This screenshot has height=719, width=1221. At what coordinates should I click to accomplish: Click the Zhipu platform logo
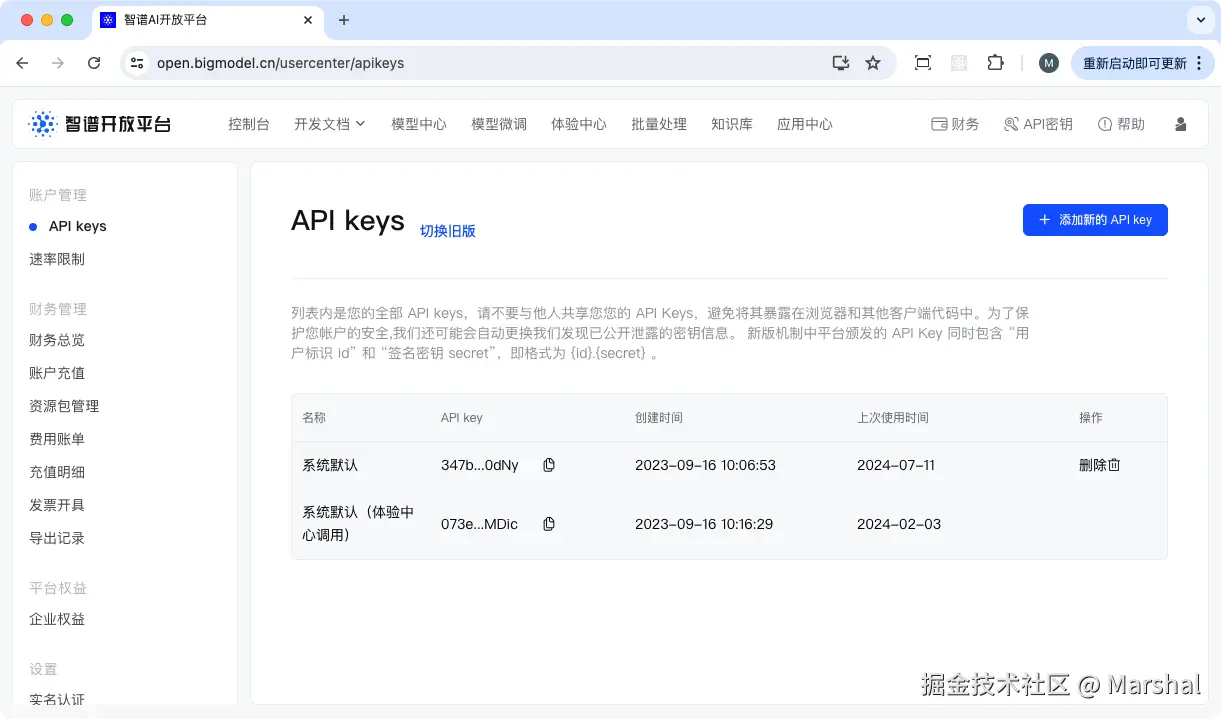[100, 124]
